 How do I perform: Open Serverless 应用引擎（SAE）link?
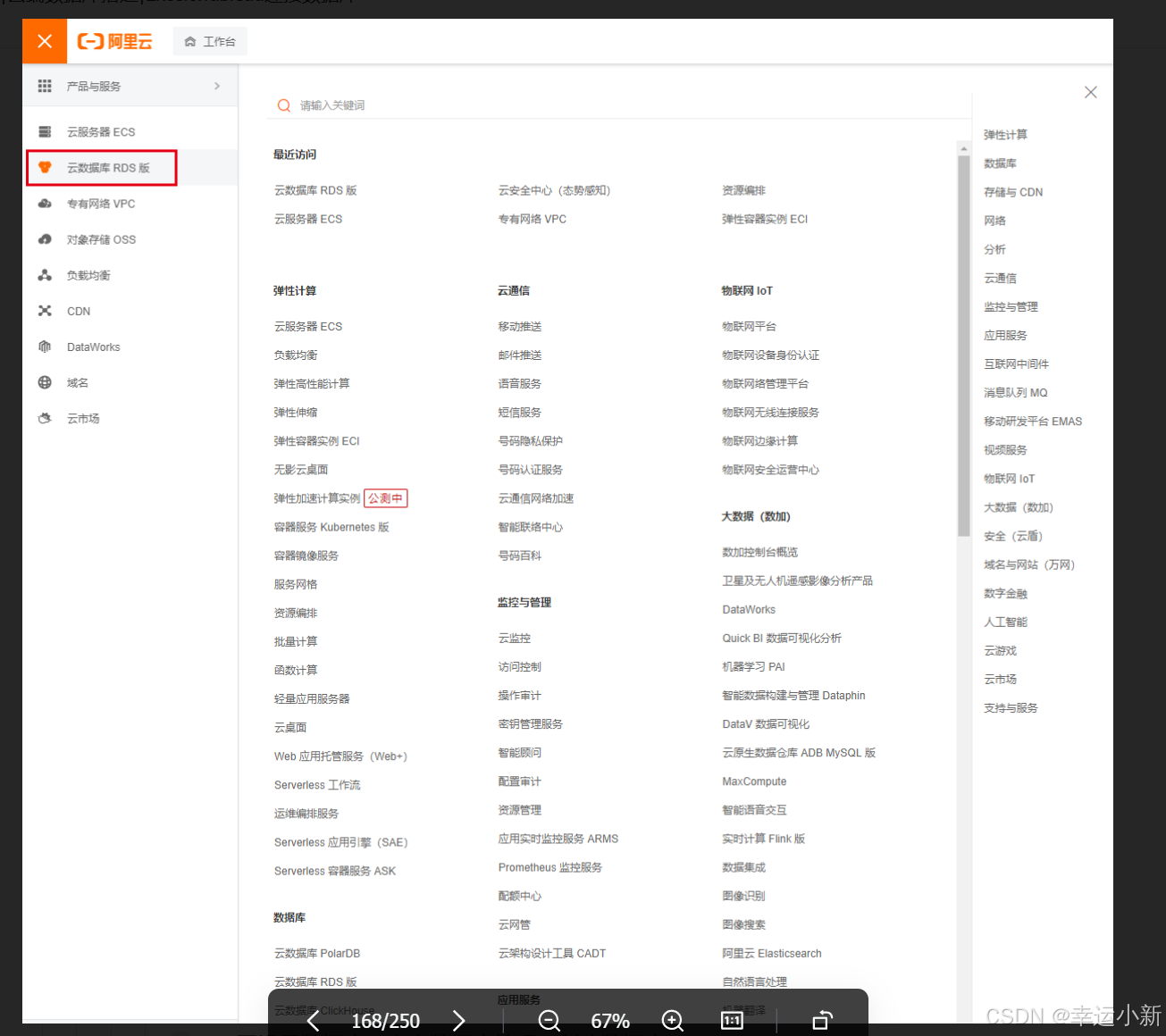[340, 842]
